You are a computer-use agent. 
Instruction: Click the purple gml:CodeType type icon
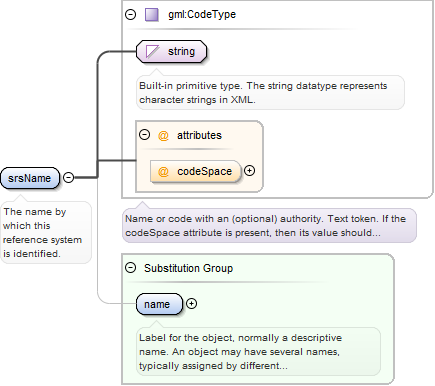pyautogui.click(x=152, y=15)
